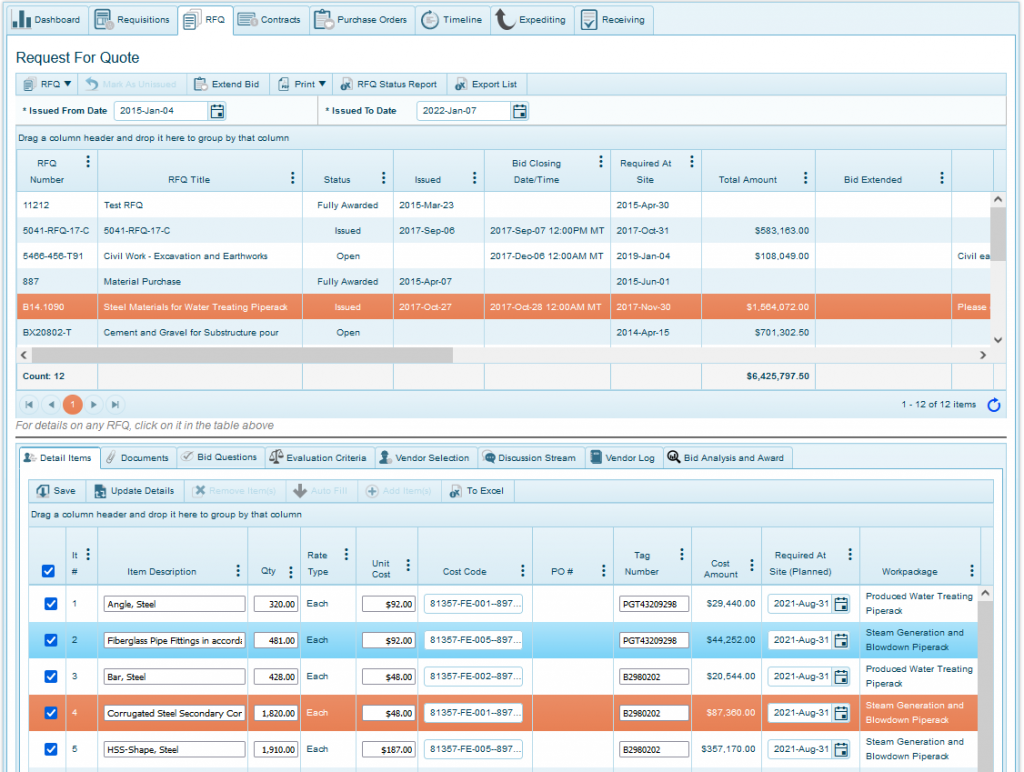Click the Update Details button

click(134, 491)
